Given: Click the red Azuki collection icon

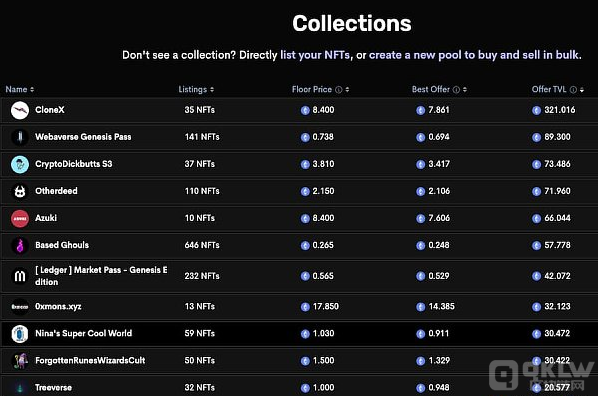Looking at the screenshot, I should click(20, 219).
